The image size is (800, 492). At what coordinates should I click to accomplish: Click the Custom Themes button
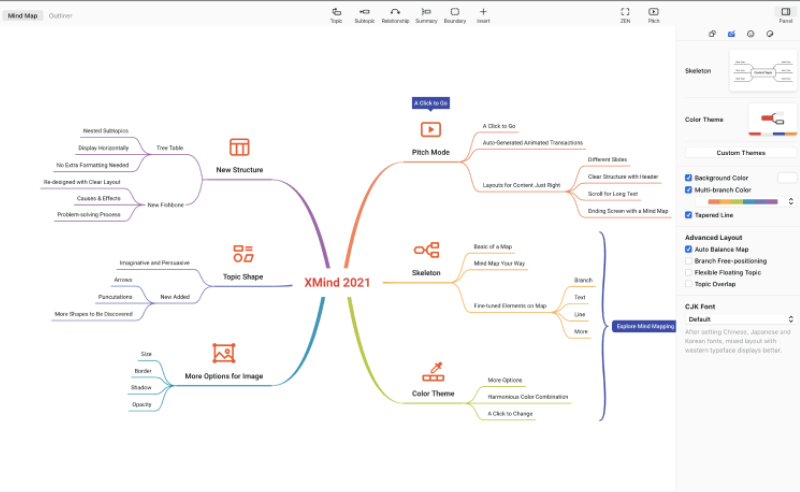click(x=741, y=153)
